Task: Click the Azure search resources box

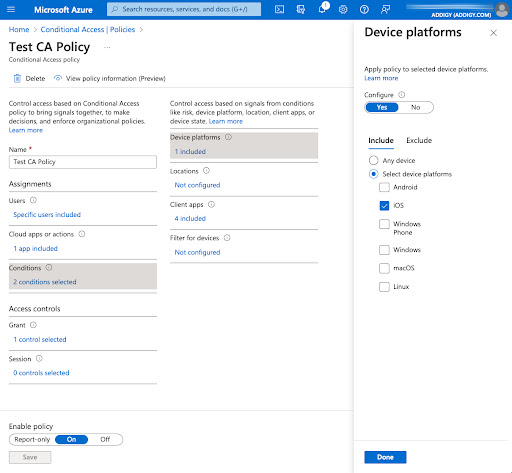Action: coord(184,9)
